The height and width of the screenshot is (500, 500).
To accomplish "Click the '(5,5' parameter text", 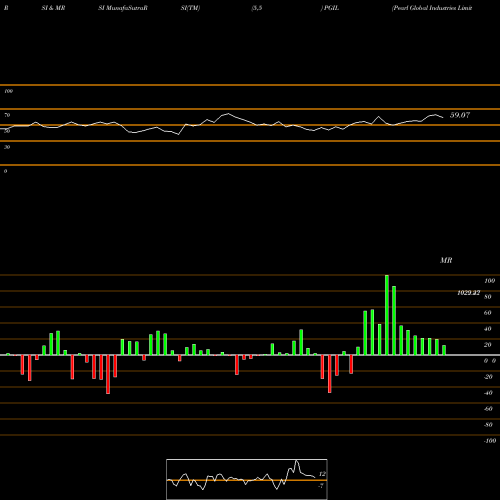I will coord(257,8).
